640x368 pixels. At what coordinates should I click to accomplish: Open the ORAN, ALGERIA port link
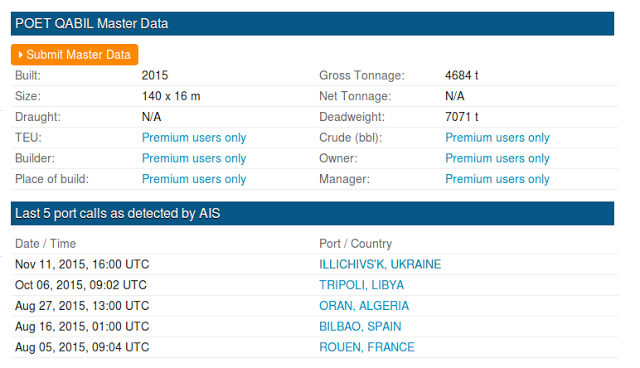[x=364, y=306]
